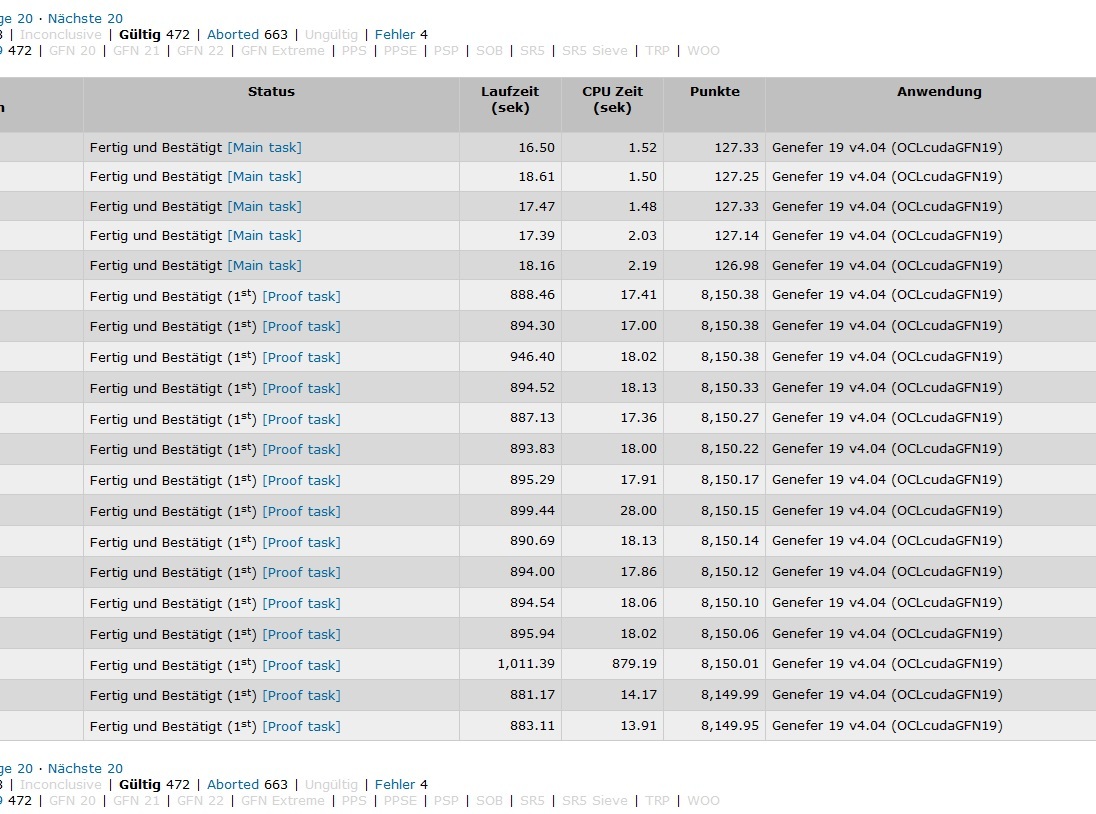Open 'Proof task' link for 888.46 sec row
1096x814 pixels.
[x=301, y=296]
